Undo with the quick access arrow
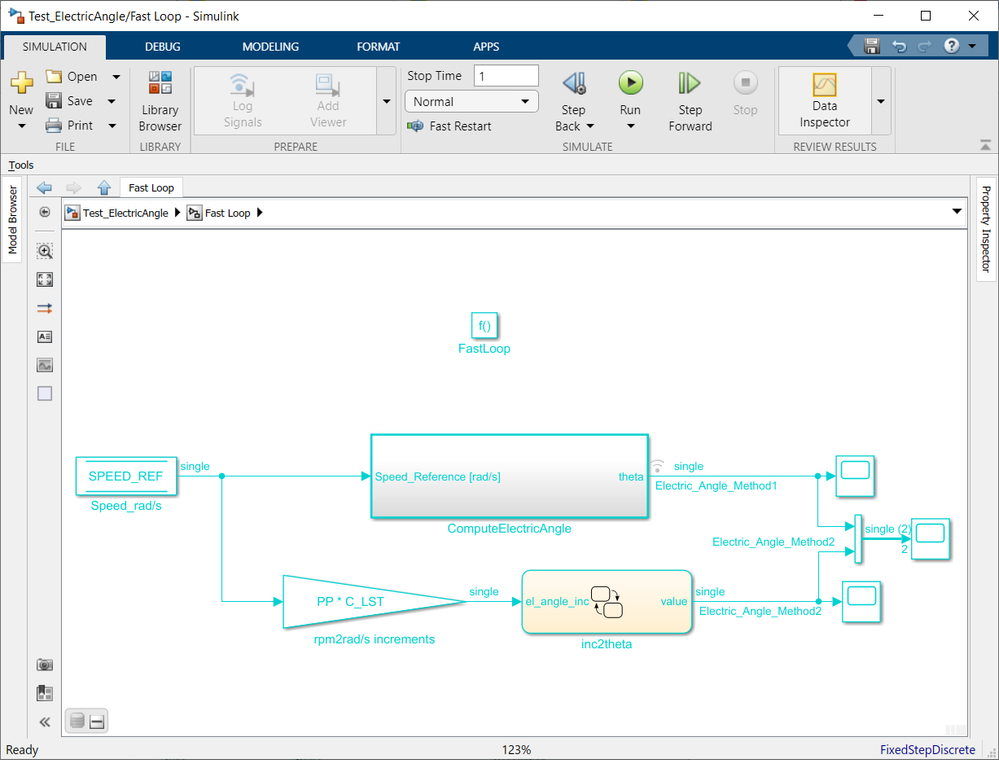 pos(899,46)
